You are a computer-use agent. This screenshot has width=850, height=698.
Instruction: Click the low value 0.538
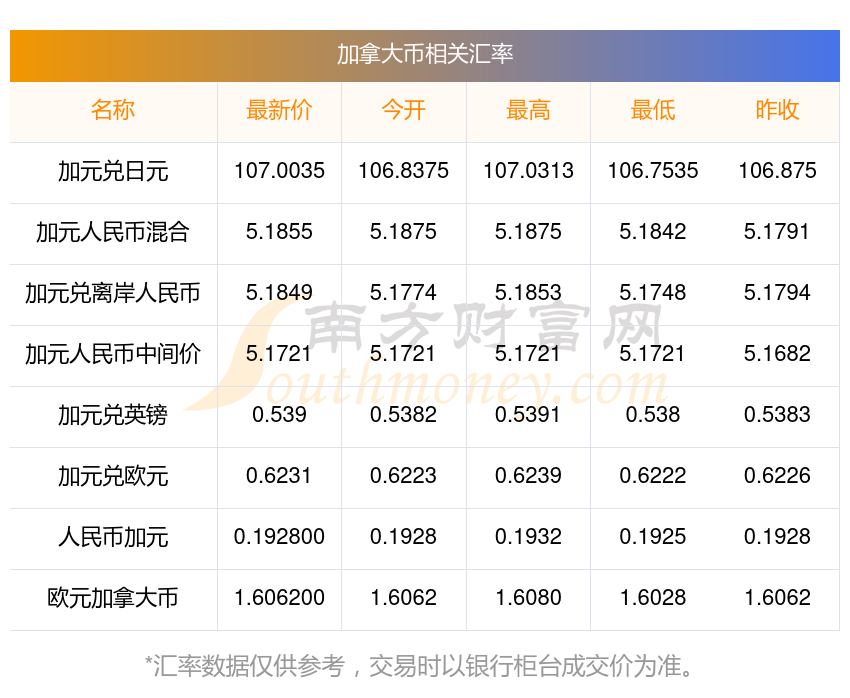653,415
